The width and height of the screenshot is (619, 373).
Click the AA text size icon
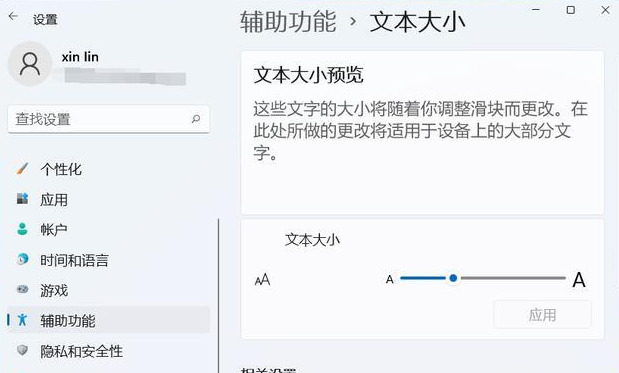click(x=263, y=280)
